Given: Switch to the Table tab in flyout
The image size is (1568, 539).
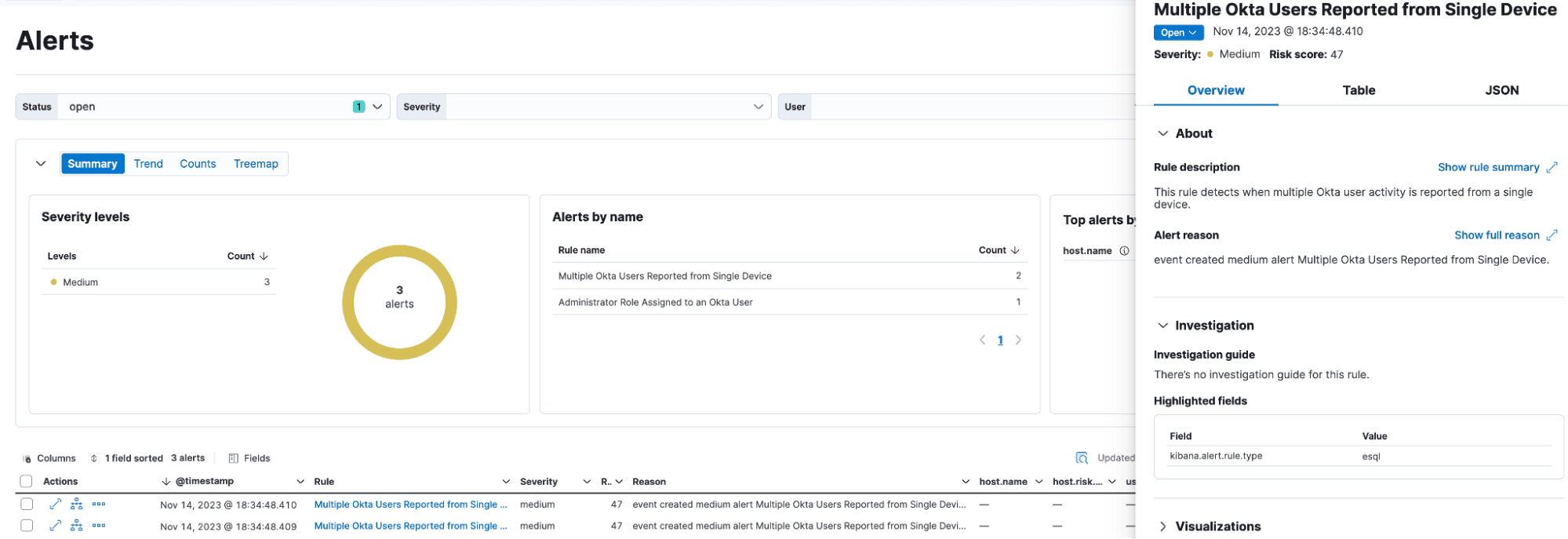Looking at the screenshot, I should pyautogui.click(x=1359, y=90).
